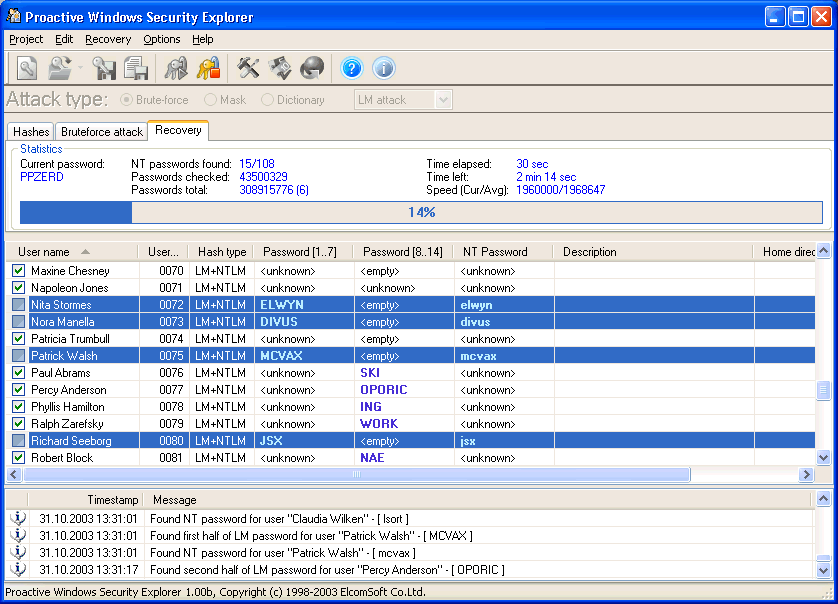Start recovery with the keys-and-play icon
This screenshot has height=604, width=838.
(x=176, y=68)
